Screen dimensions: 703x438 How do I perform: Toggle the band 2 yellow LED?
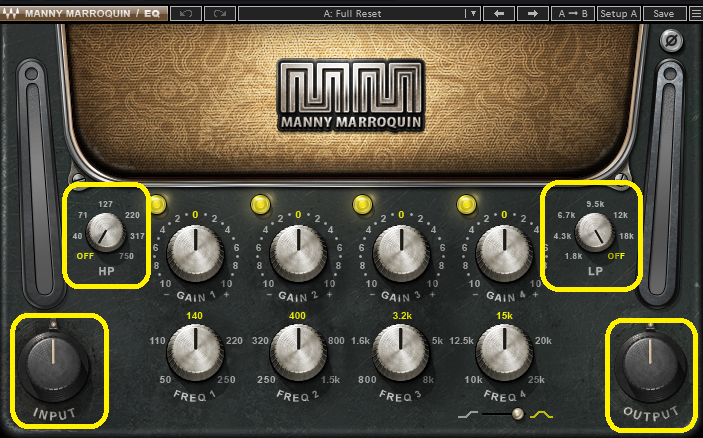(260, 204)
